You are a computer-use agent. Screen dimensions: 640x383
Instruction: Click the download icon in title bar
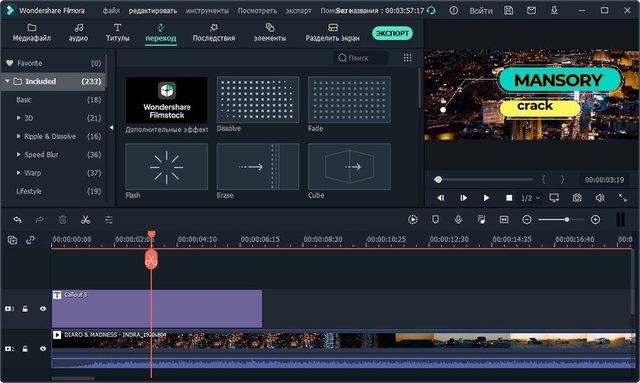click(554, 10)
